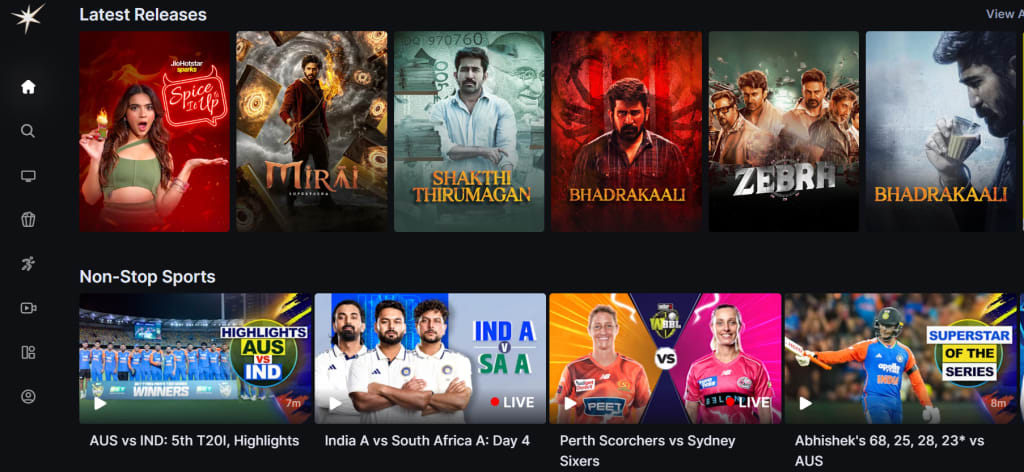Select the Zebra movie poster
The width and height of the screenshot is (1024, 472).
[784, 131]
